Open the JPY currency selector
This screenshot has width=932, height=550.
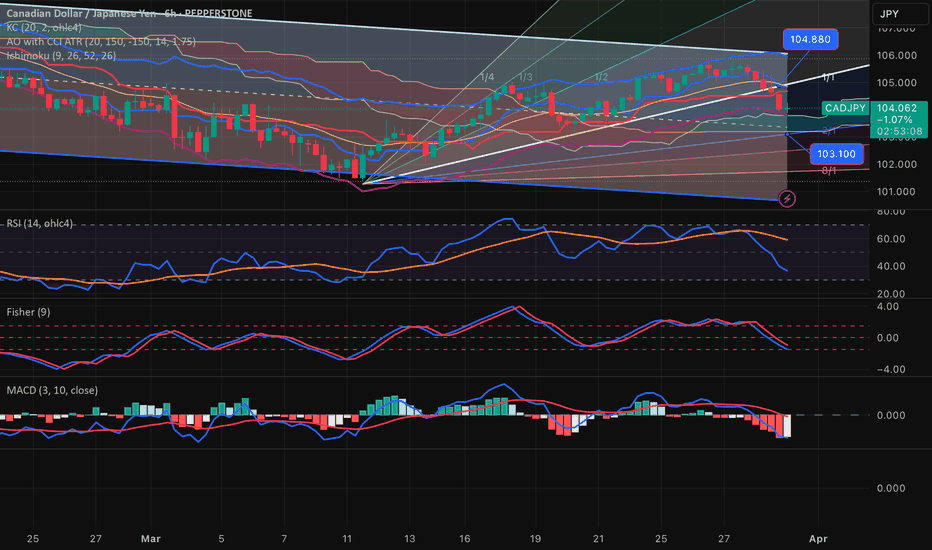coord(899,14)
